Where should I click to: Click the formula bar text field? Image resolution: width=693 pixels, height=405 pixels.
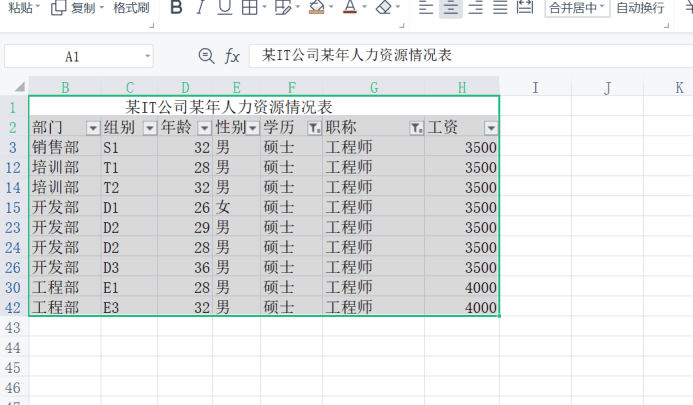pyautogui.click(x=471, y=56)
